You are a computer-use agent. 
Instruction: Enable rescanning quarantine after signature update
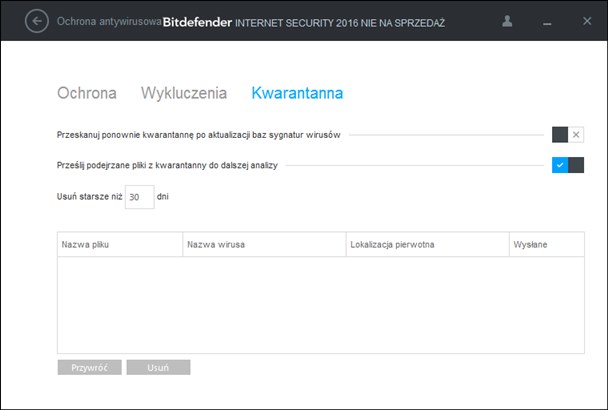567,134
